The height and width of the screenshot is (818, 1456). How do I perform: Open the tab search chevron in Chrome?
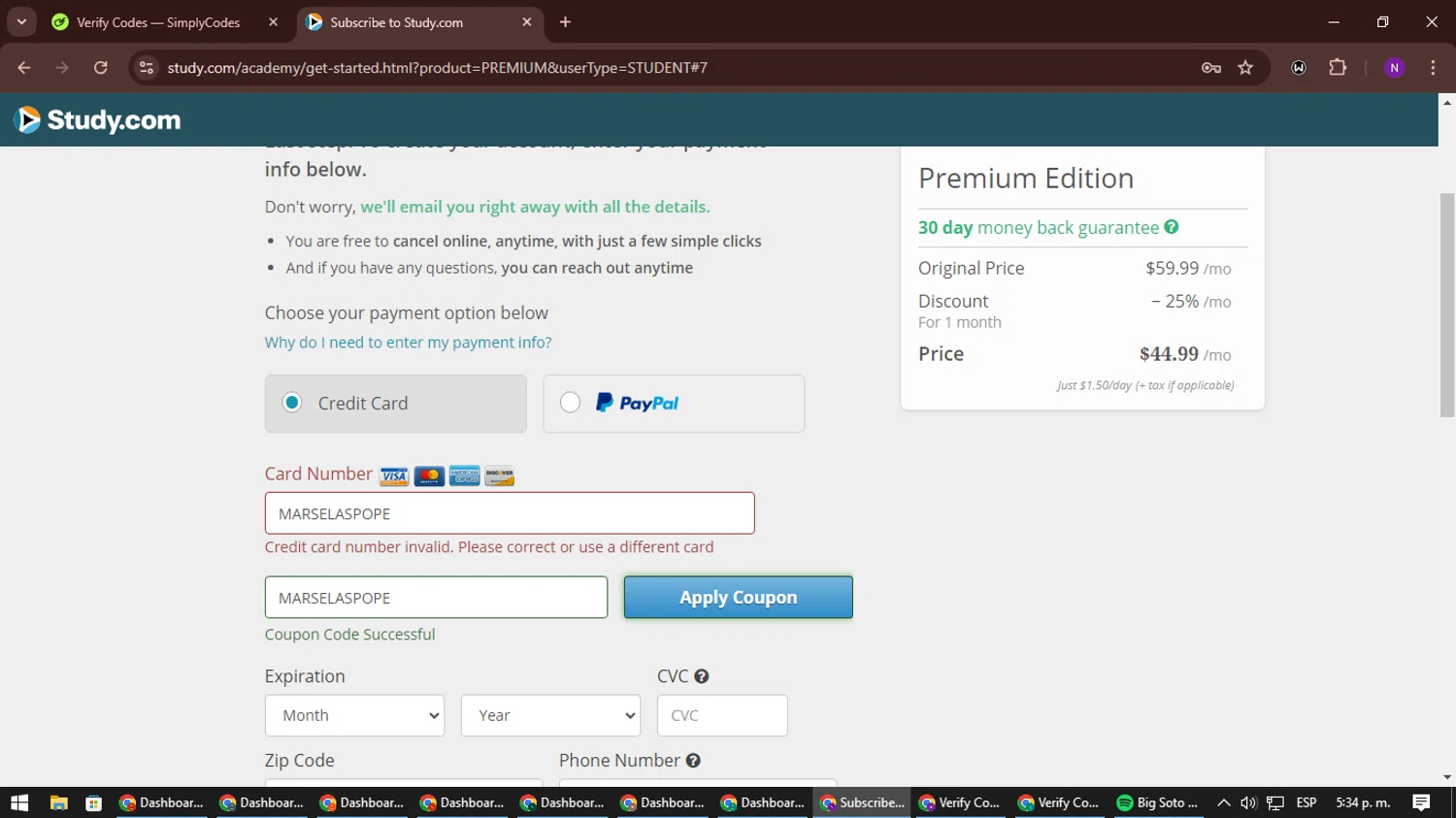tap(21, 21)
